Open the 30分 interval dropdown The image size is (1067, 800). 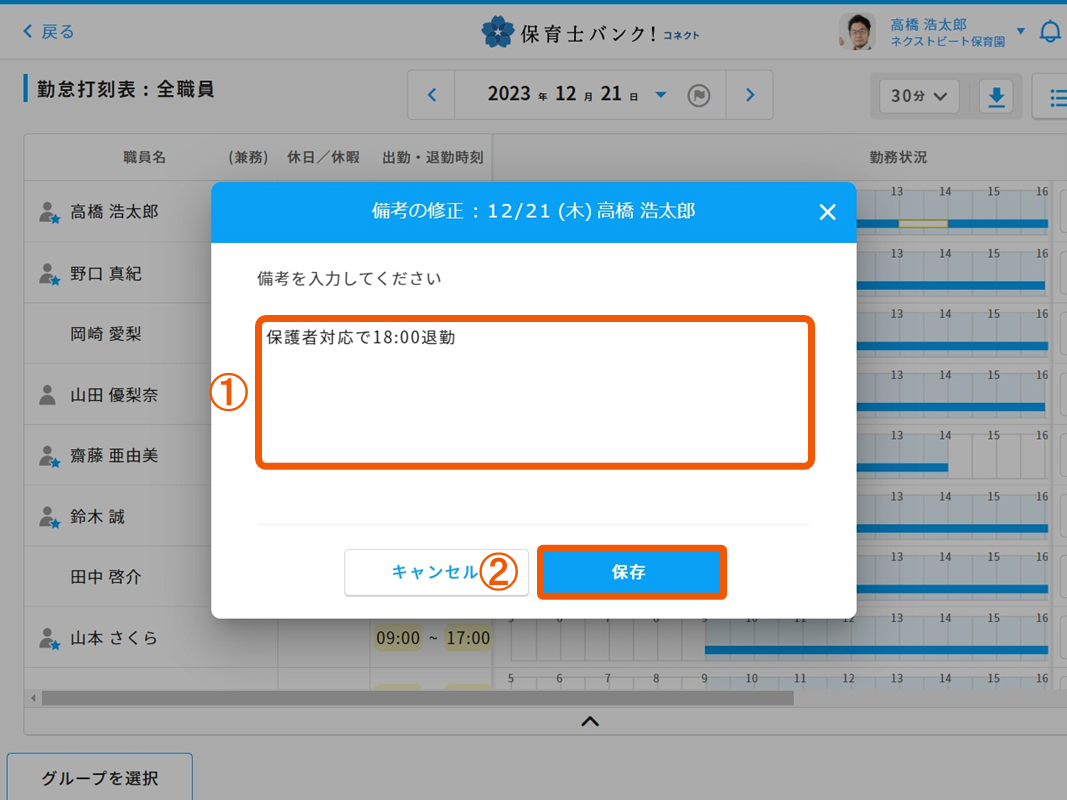coord(917,97)
